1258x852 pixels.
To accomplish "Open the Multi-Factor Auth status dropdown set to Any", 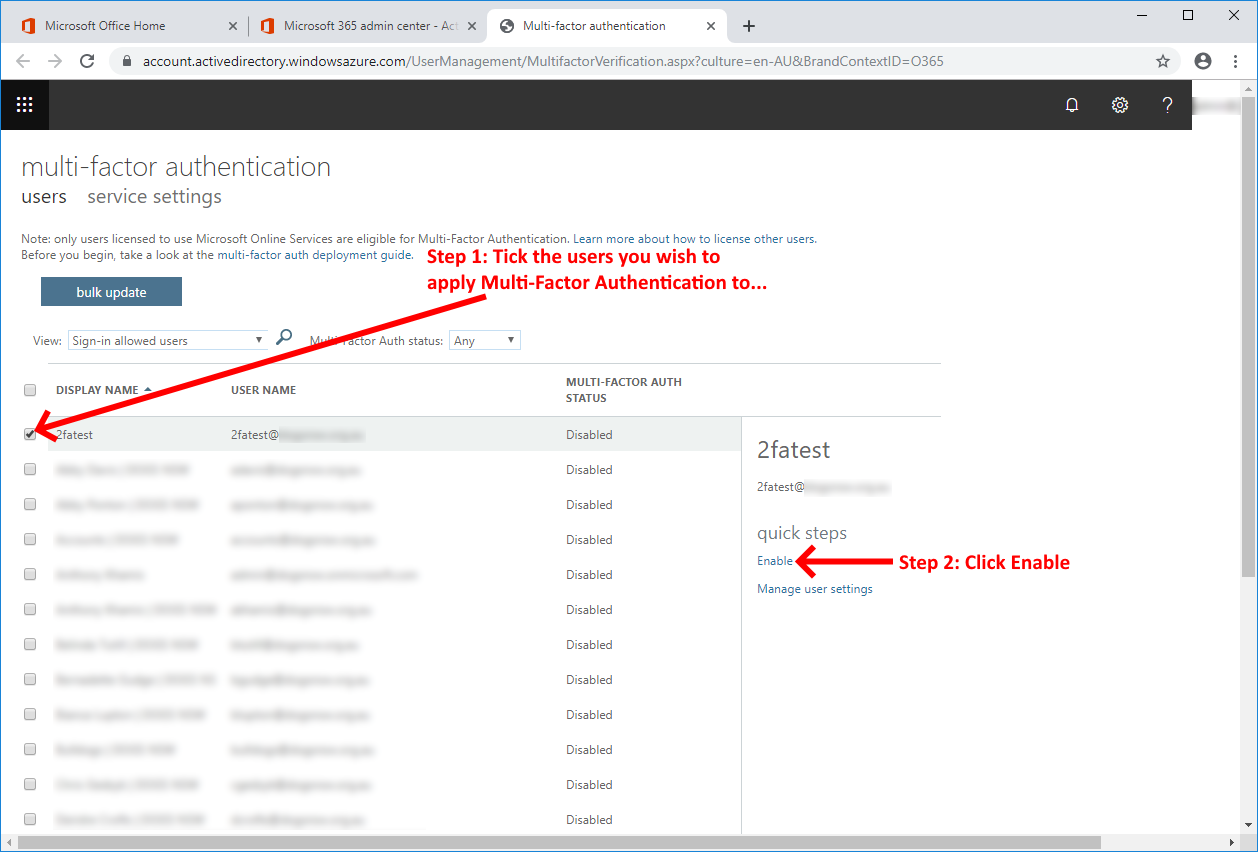I will [485, 341].
